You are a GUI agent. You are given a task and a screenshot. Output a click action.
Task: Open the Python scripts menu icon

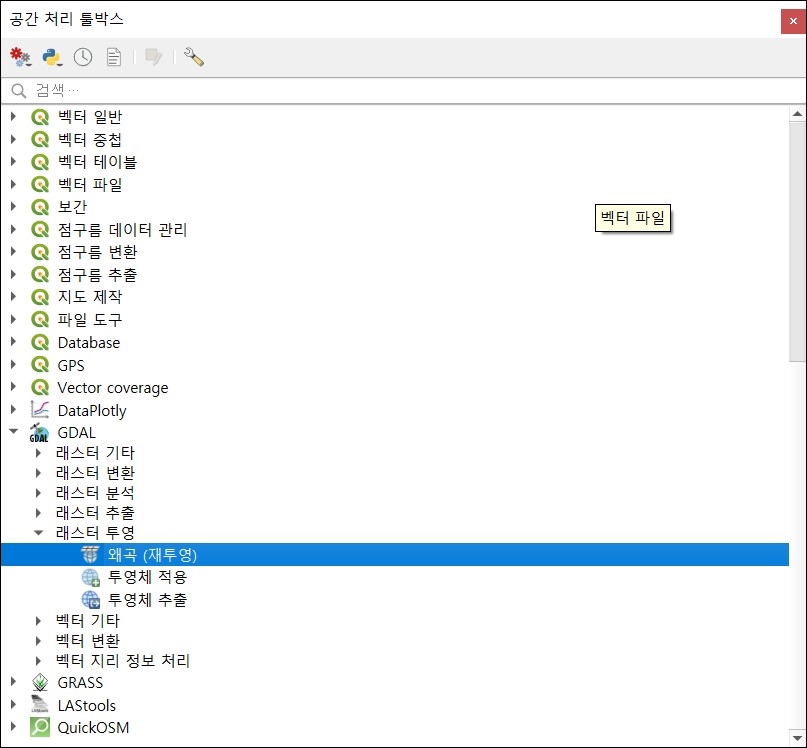52,57
